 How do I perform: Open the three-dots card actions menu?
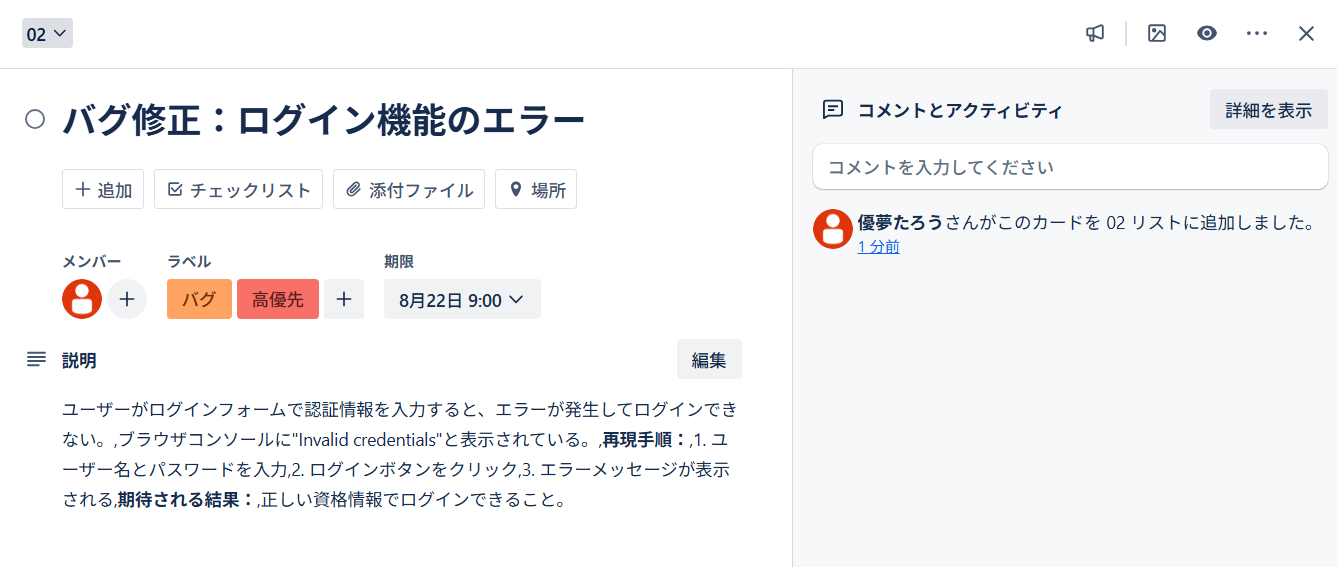click(1257, 33)
